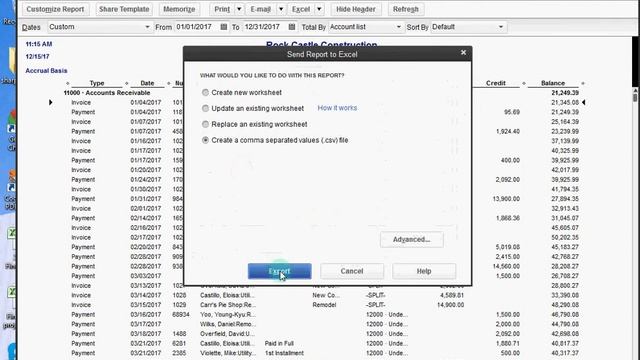Click the Date column header
The height and width of the screenshot is (360, 640).
147,83
